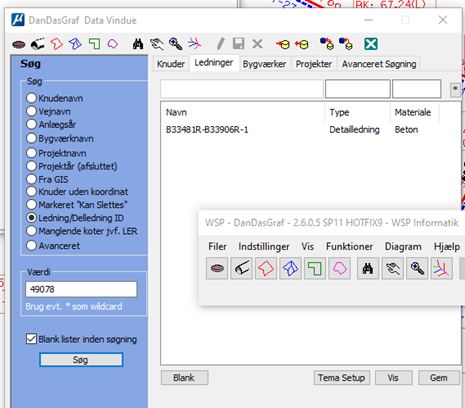Click the pipe icon in Data Vindue toolbar
Image resolution: width=465 pixels, height=408 pixels.
(x=38, y=44)
